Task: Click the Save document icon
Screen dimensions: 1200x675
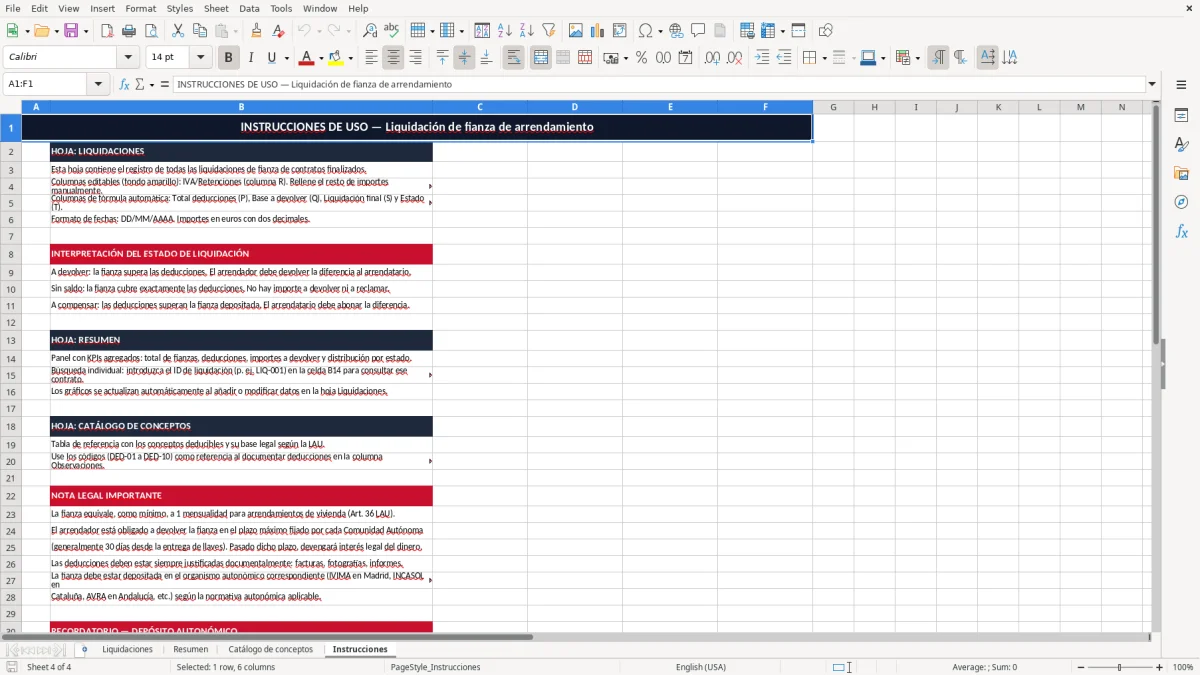Action: tap(71, 31)
